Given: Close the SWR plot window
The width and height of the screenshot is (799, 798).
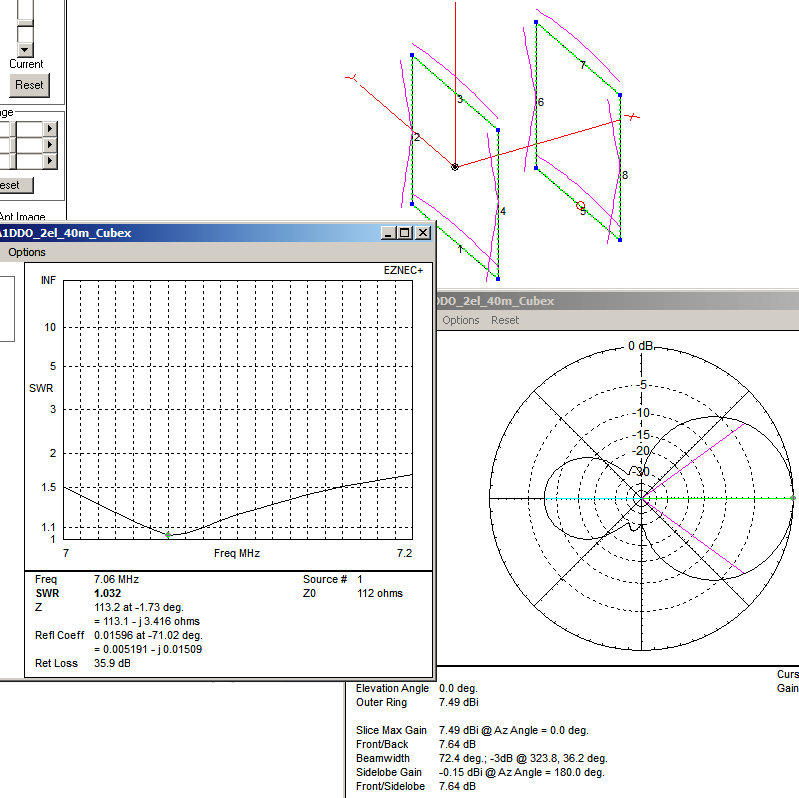Looking at the screenshot, I should tap(423, 233).
